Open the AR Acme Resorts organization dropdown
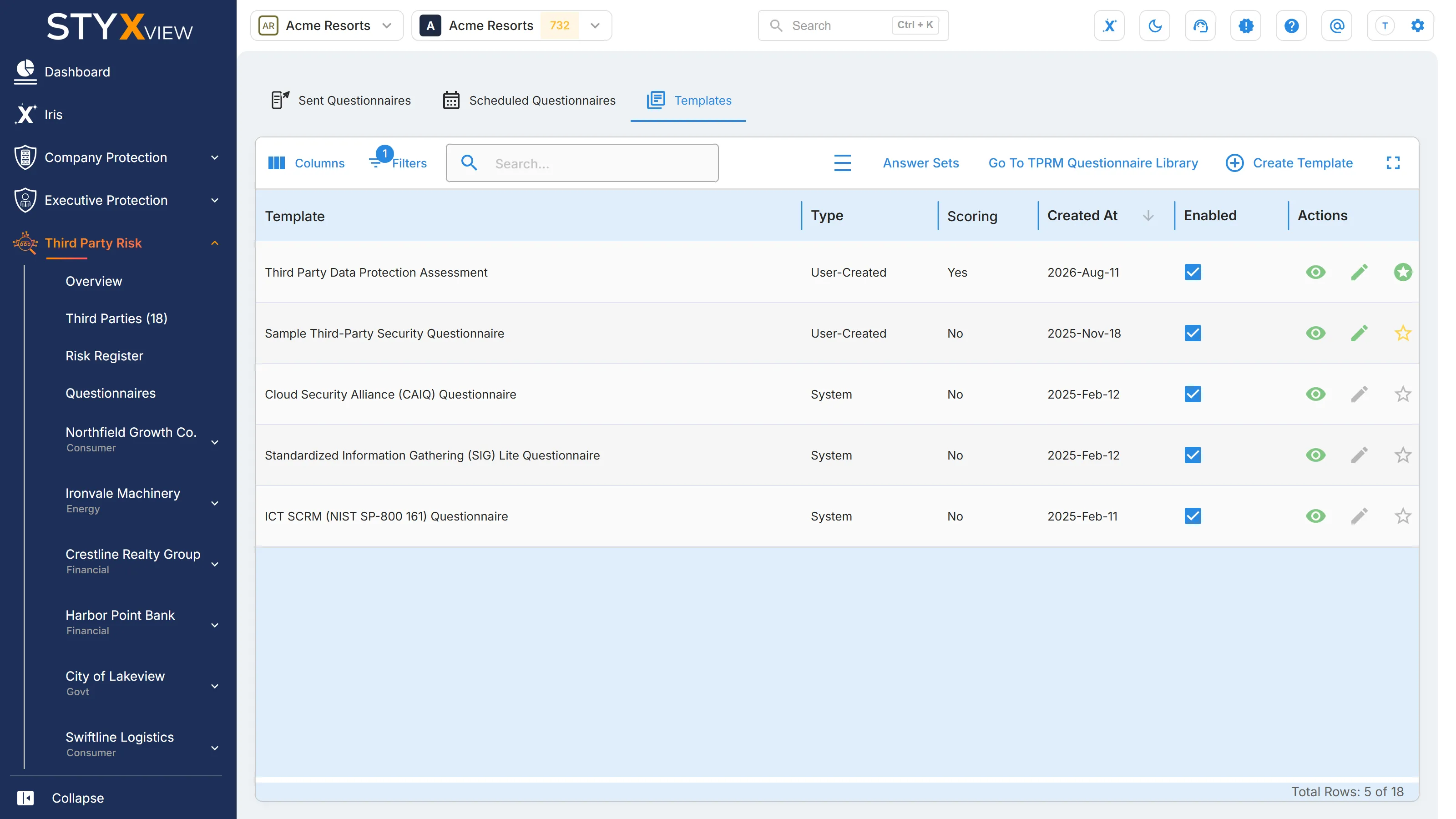 [327, 25]
